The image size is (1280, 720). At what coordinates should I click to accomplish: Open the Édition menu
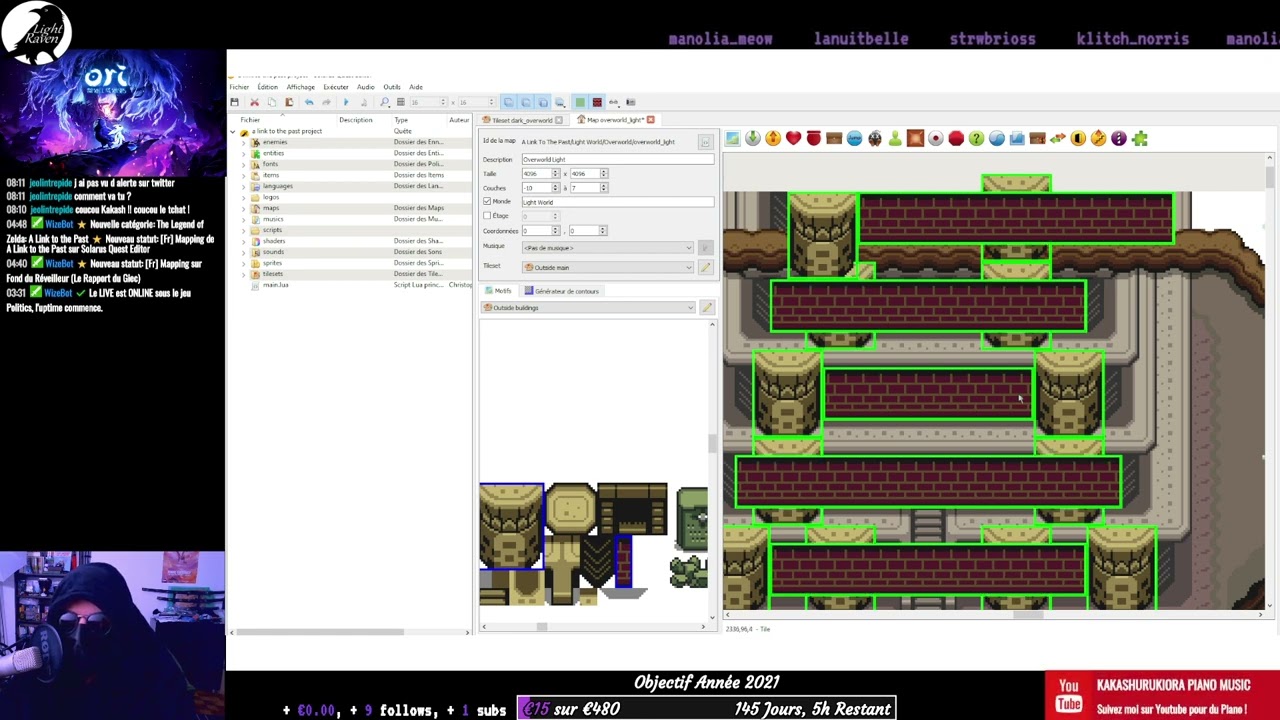pos(267,87)
